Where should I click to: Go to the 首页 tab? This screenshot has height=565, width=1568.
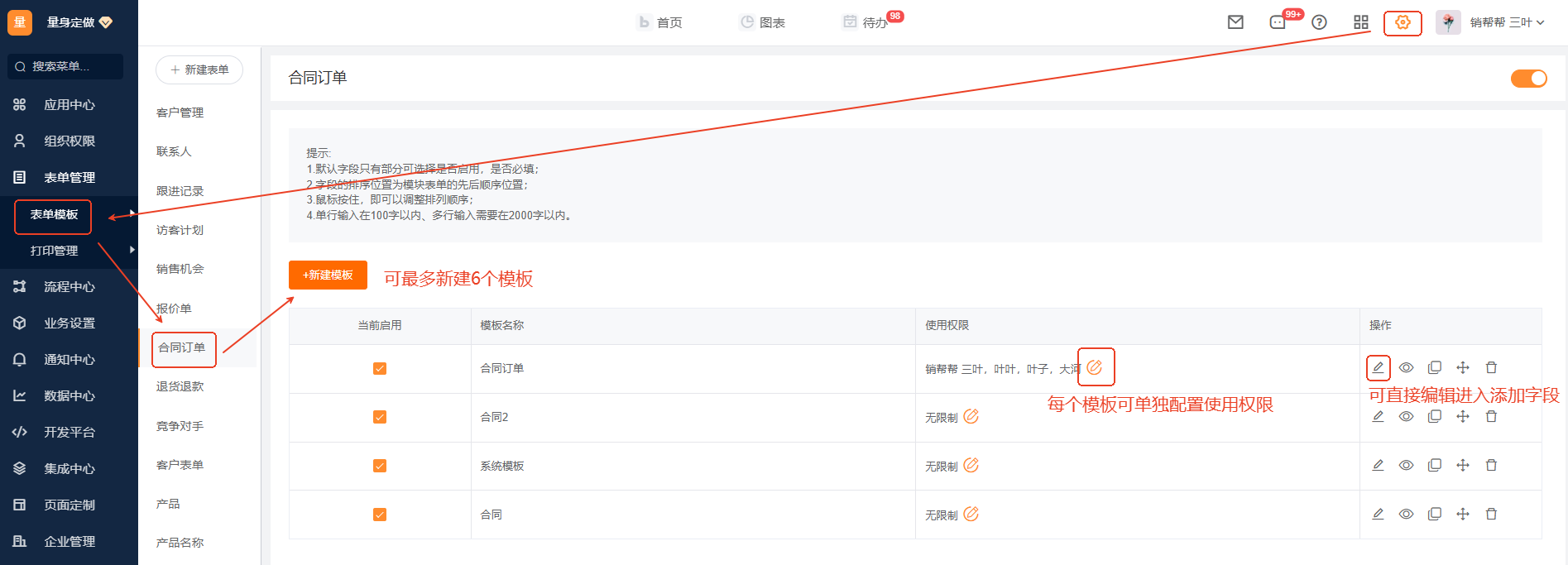point(660,22)
